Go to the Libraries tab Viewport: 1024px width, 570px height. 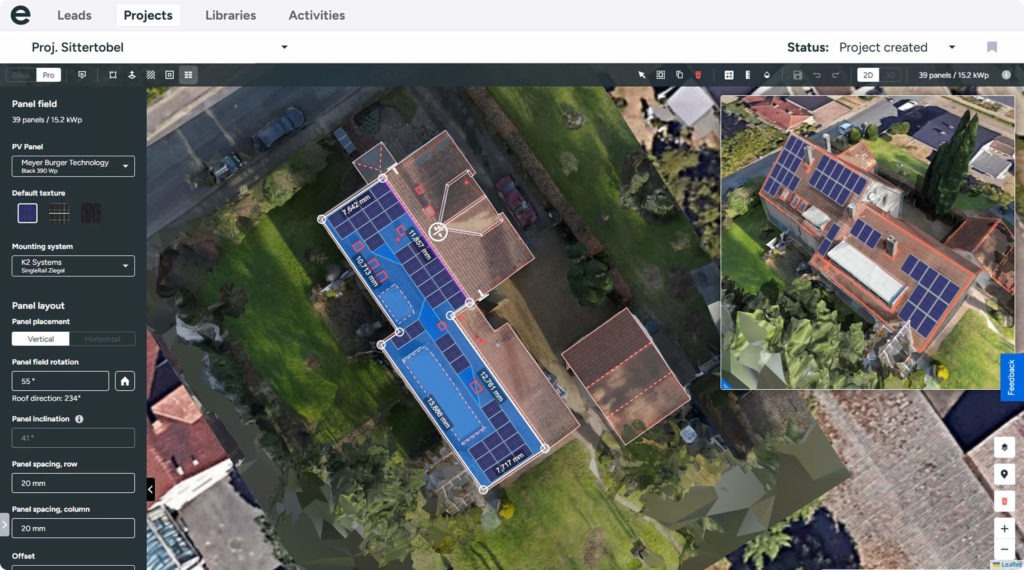click(x=230, y=15)
